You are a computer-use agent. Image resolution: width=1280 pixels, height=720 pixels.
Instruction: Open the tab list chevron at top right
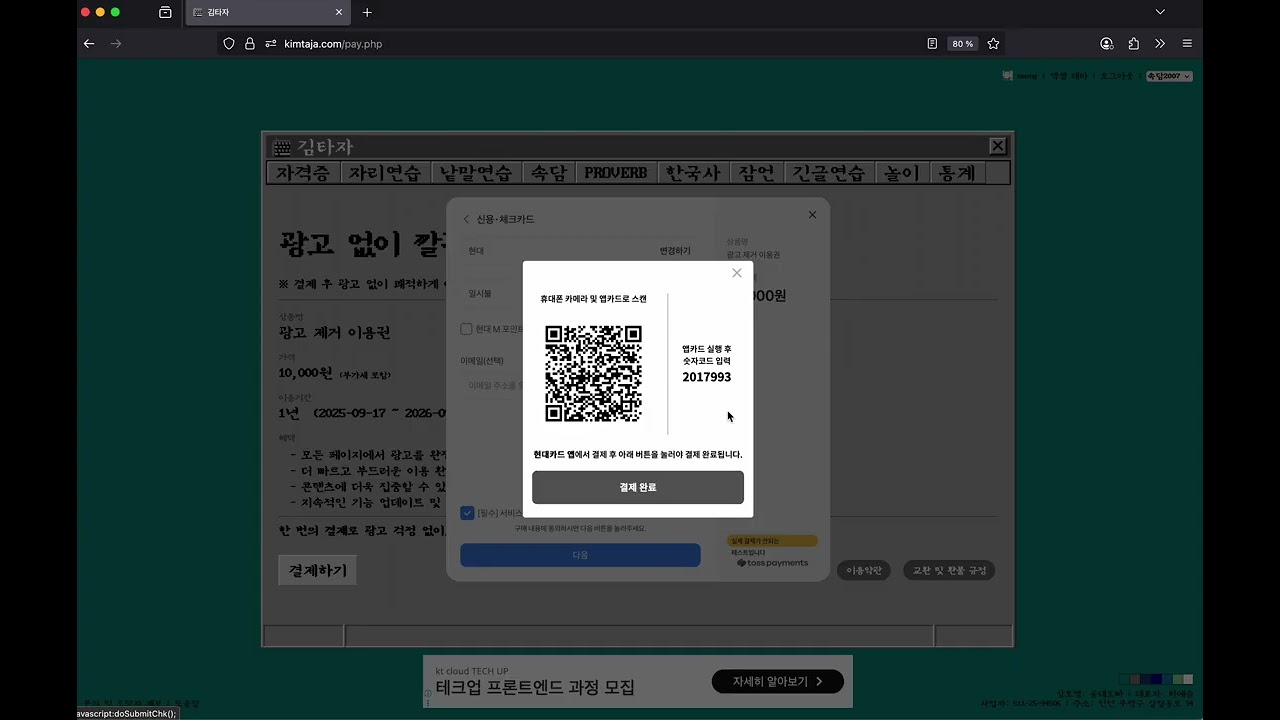pos(1159,11)
